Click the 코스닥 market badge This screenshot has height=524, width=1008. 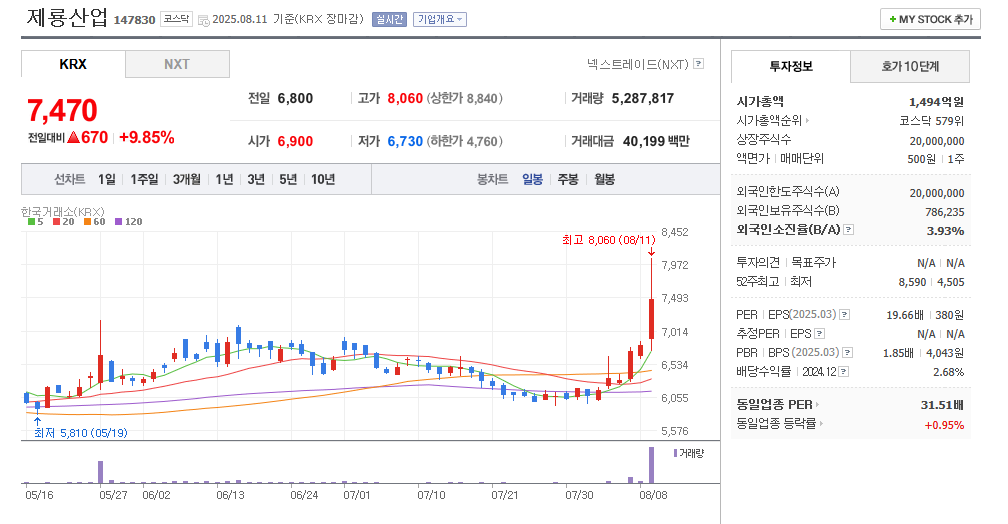176,19
